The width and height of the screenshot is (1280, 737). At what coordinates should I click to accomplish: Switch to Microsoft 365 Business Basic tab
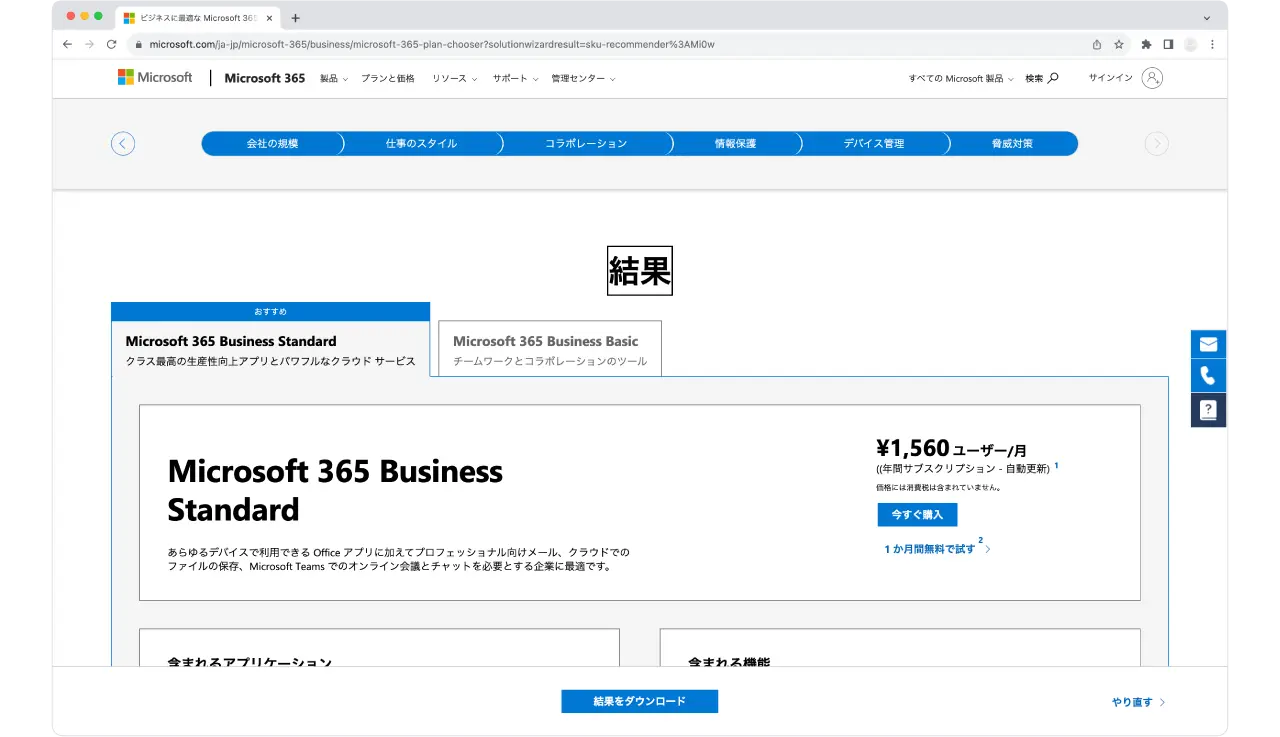550,349
